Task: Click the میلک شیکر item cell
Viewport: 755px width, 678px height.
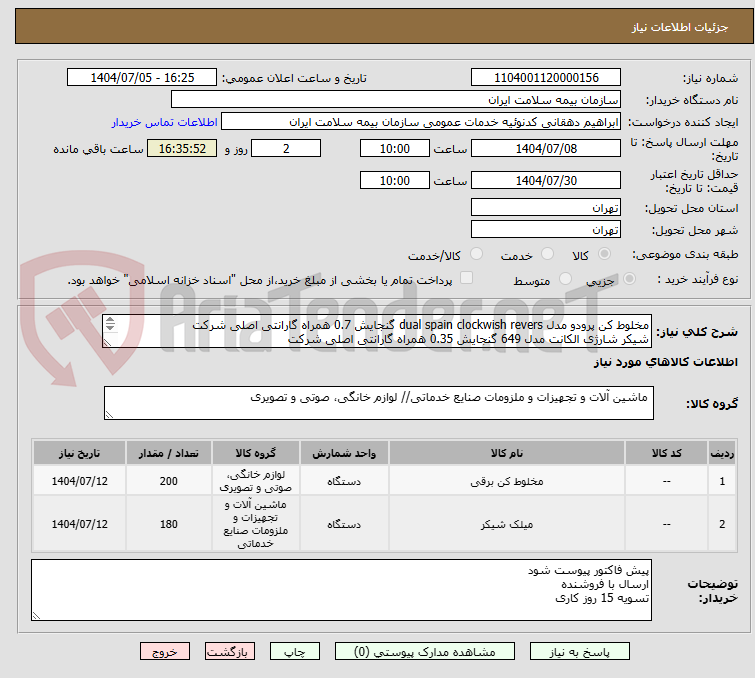Action: [x=507, y=524]
